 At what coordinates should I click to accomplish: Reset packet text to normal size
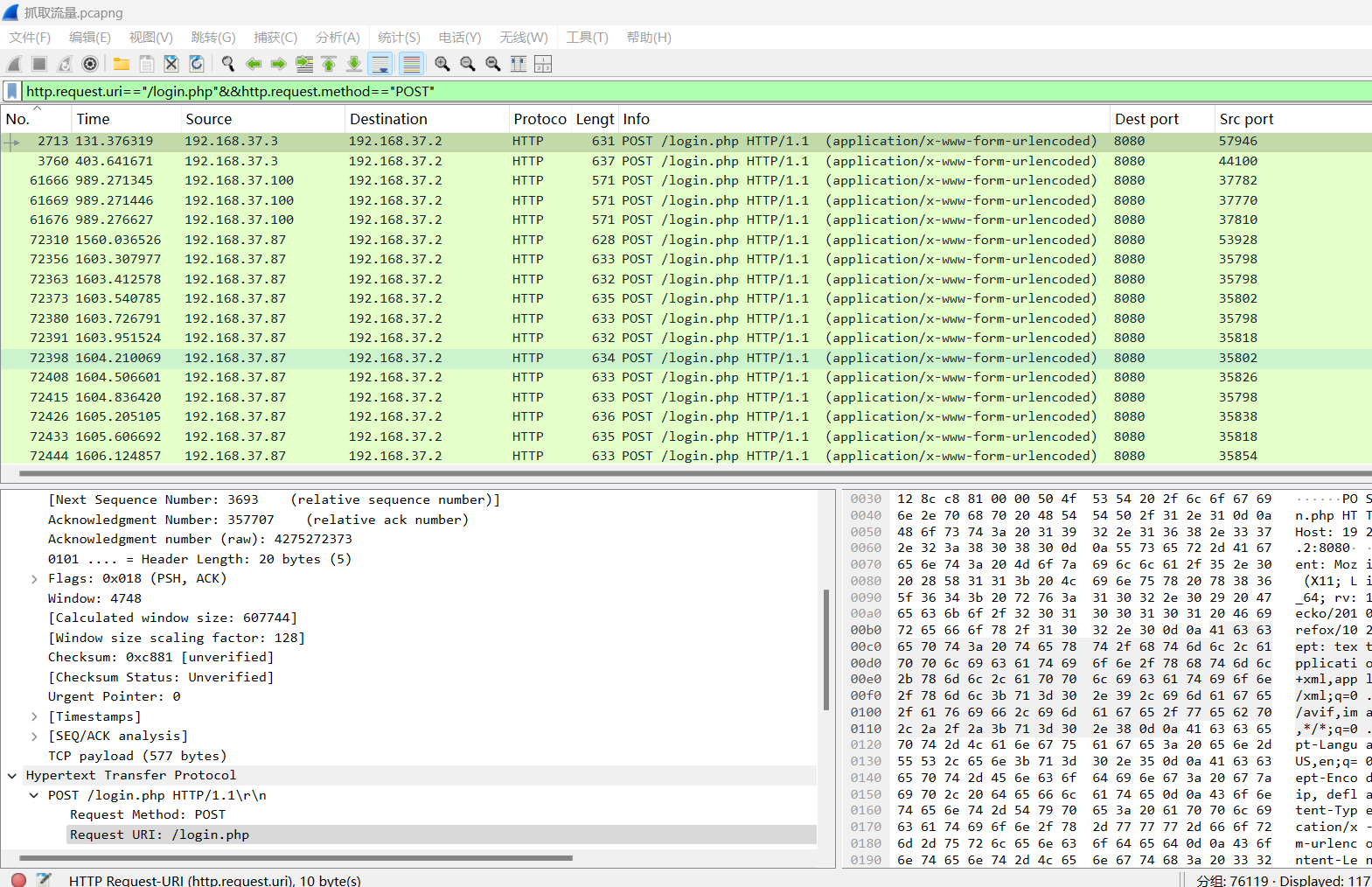click(x=493, y=64)
